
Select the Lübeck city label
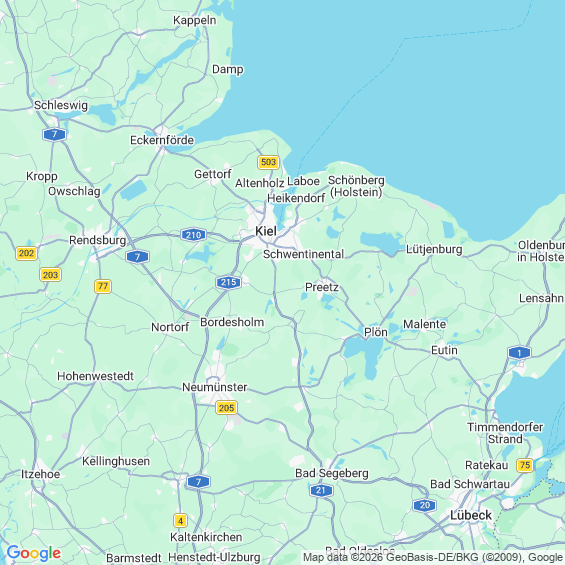tap(471, 515)
